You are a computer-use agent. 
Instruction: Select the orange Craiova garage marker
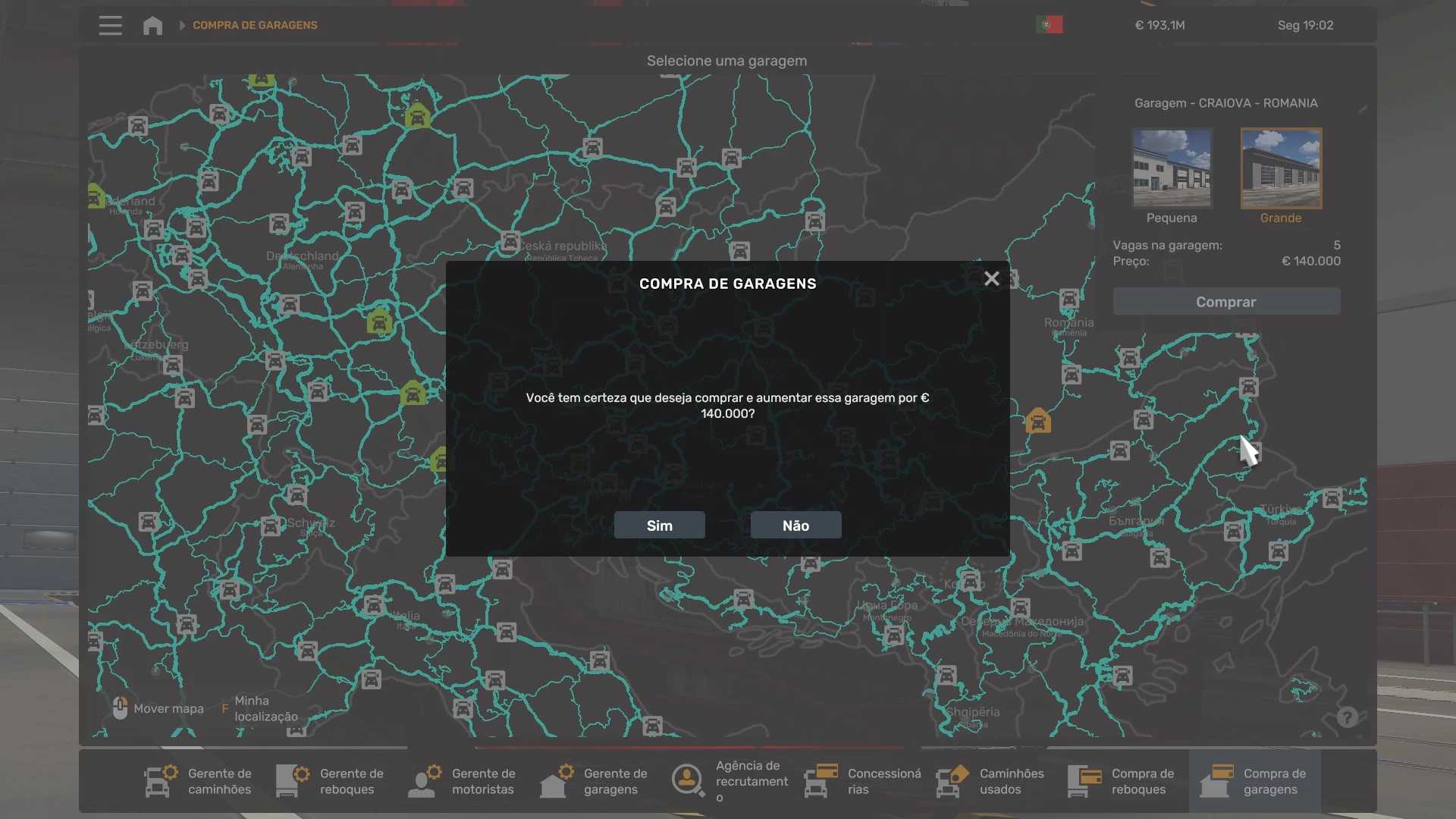click(1038, 421)
